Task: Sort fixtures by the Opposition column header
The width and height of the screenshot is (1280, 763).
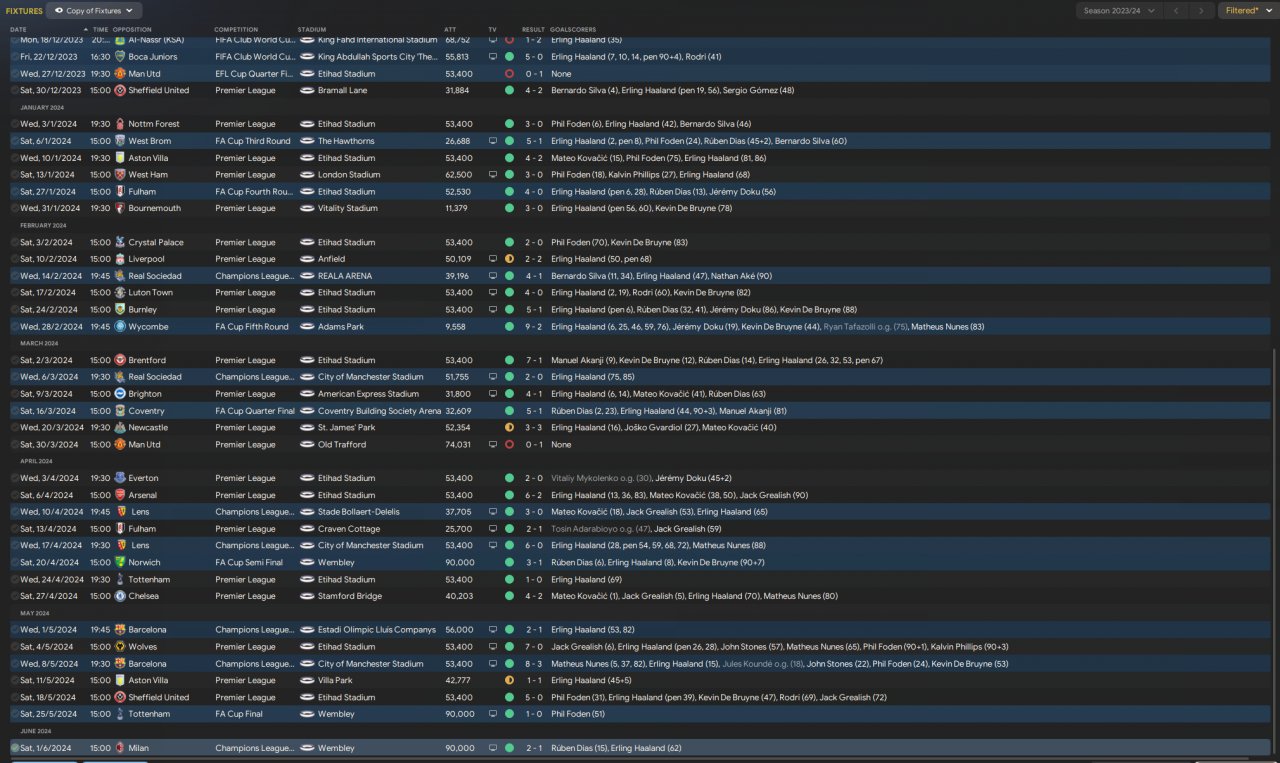Action: coord(132,30)
